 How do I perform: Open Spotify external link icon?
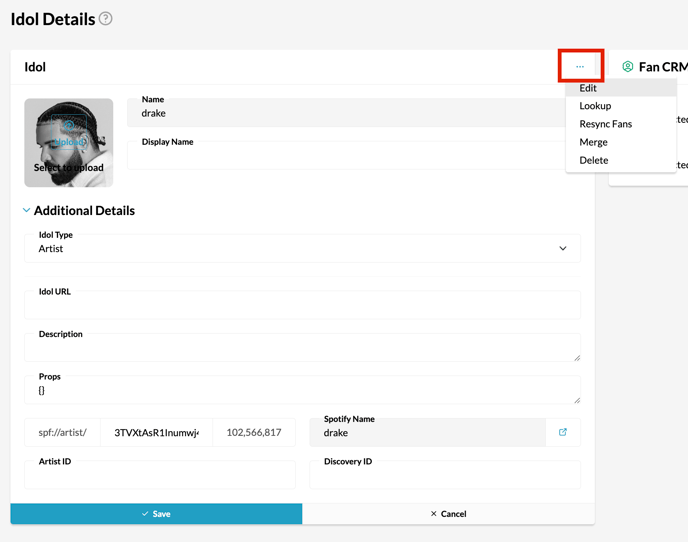tap(563, 432)
